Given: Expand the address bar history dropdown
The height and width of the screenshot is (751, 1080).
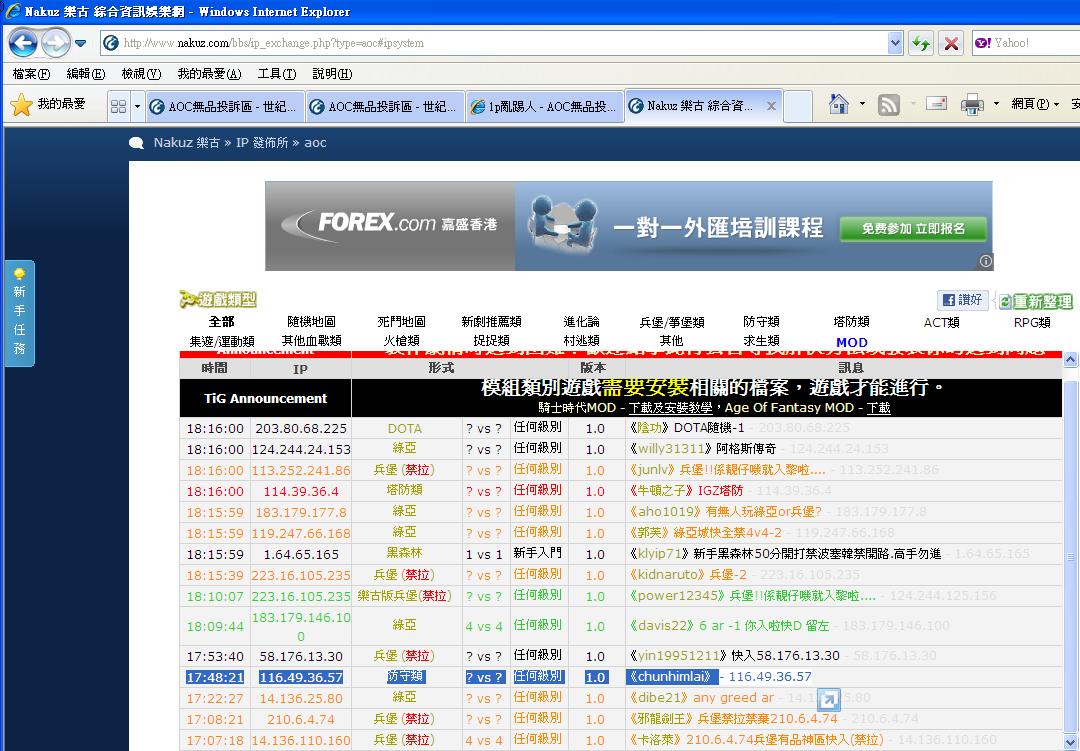Looking at the screenshot, I should click(x=895, y=43).
